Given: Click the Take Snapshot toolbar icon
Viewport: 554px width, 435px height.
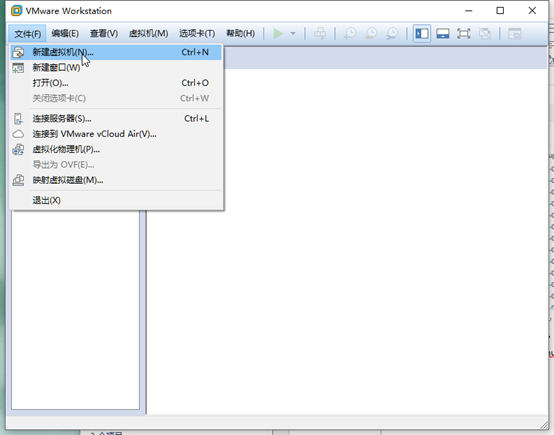Looking at the screenshot, I should (x=350, y=34).
